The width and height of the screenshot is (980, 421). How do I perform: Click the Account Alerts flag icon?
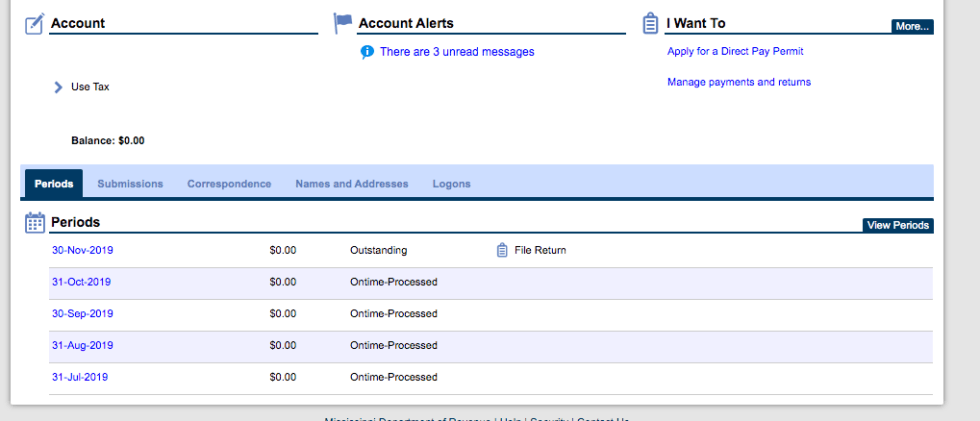click(343, 23)
